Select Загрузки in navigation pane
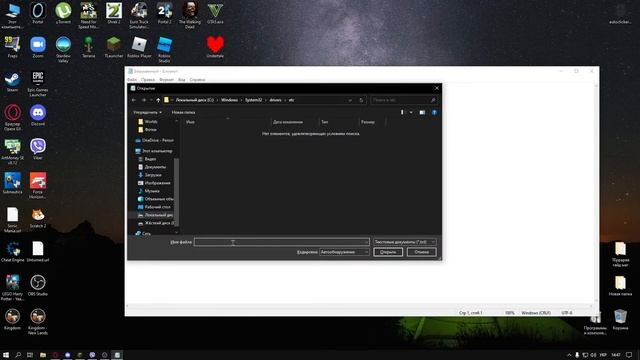The width and height of the screenshot is (640, 360). point(149,175)
